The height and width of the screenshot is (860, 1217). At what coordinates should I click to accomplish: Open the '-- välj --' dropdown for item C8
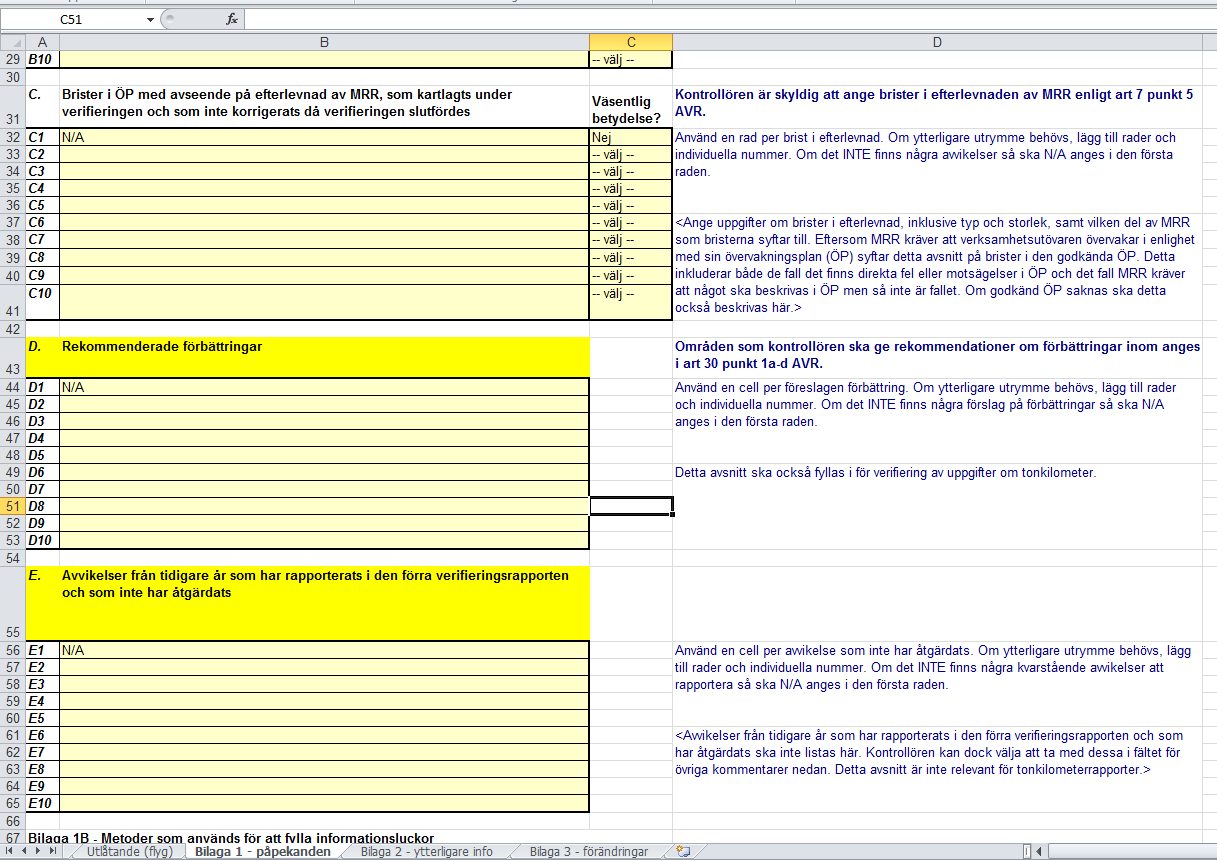coord(631,257)
